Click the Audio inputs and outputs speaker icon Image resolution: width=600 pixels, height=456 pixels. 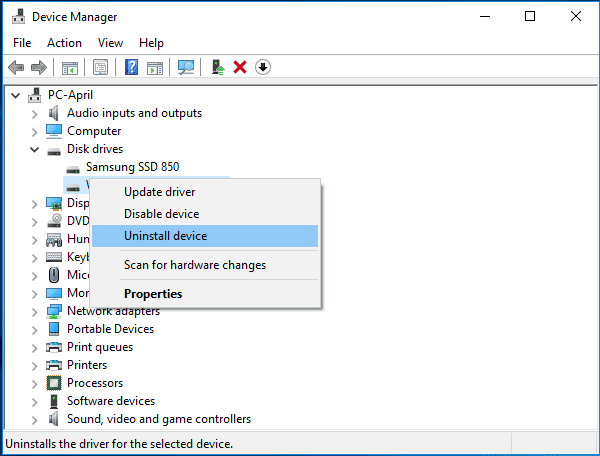pyautogui.click(x=54, y=113)
